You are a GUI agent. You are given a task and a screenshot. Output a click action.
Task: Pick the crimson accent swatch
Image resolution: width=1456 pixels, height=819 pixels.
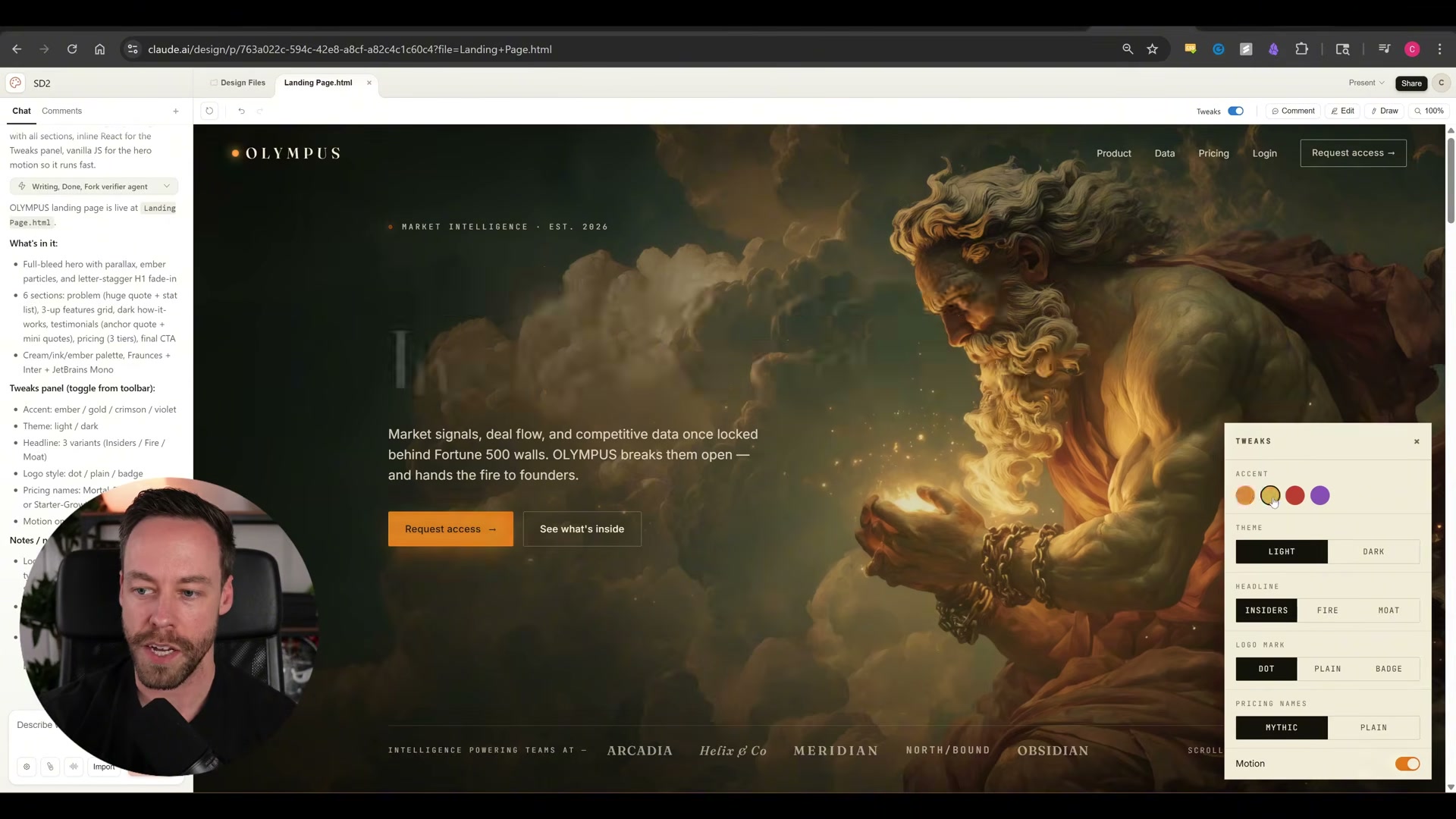point(1295,496)
